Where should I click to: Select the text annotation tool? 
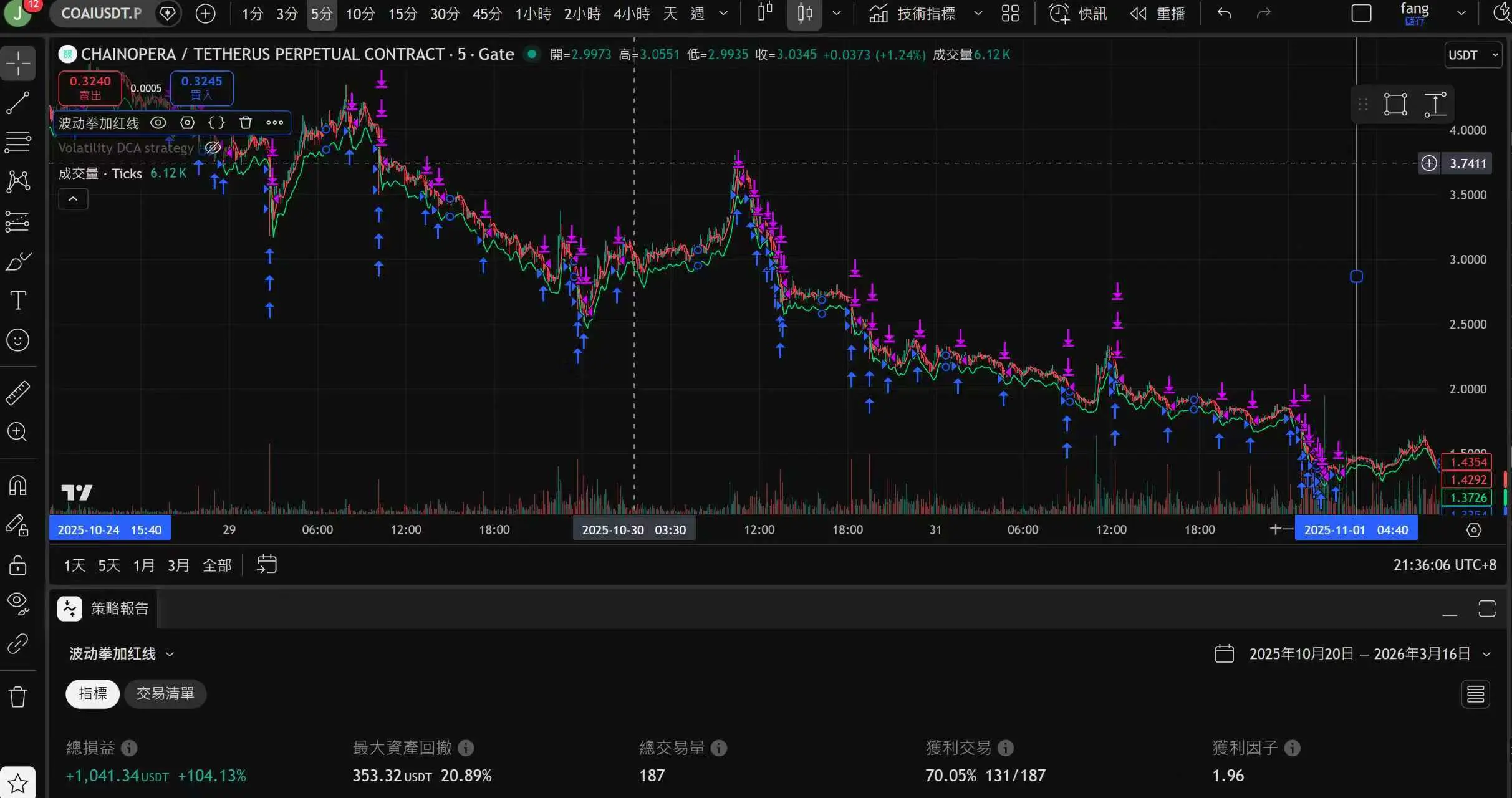[17, 300]
